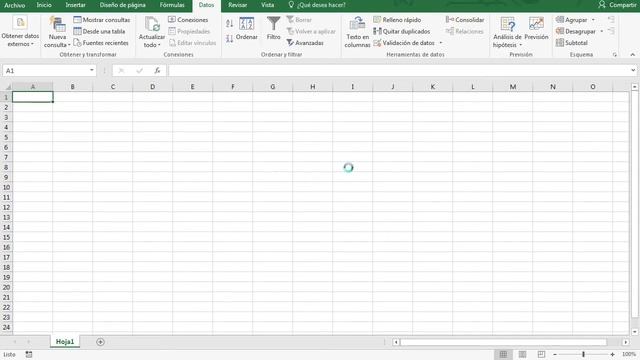Click insert function fx icon

[157, 71]
